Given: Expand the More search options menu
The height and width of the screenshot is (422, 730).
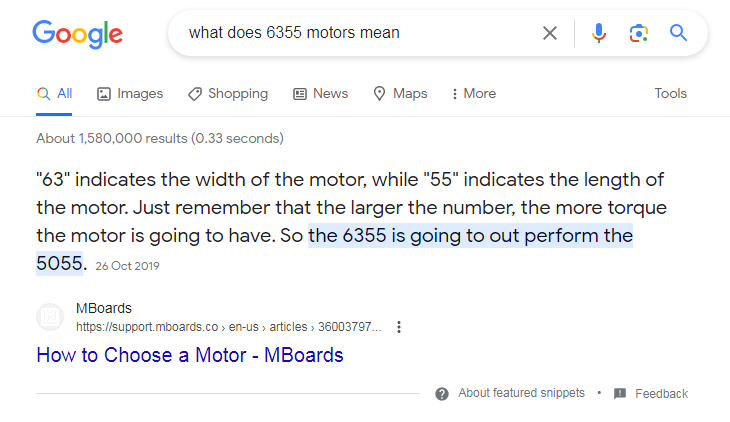Looking at the screenshot, I should [x=474, y=94].
